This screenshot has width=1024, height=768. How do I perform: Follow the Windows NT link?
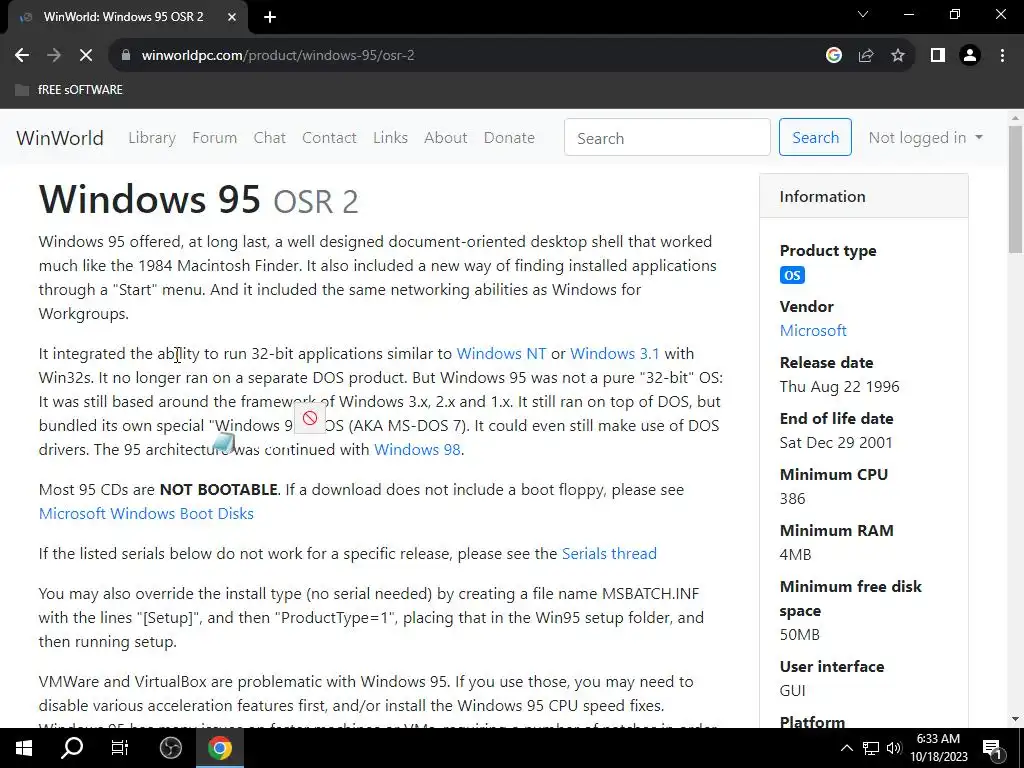pos(501,353)
